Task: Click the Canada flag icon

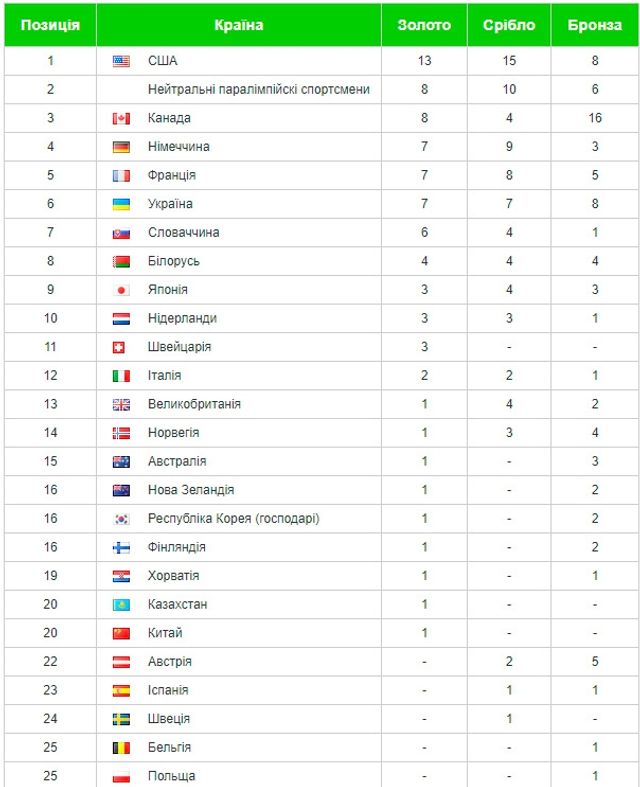Action: point(121,118)
